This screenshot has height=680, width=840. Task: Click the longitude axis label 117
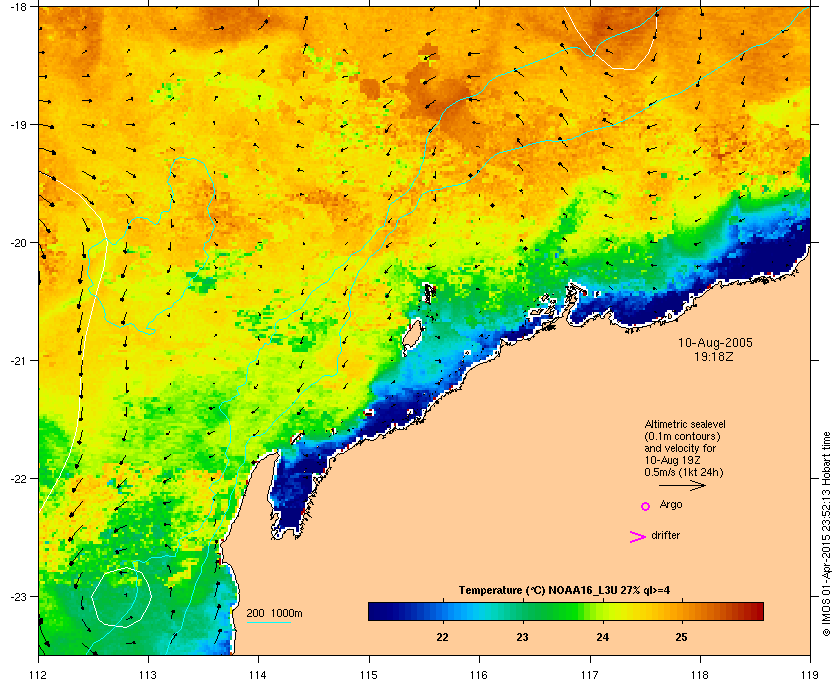pyautogui.click(x=590, y=675)
